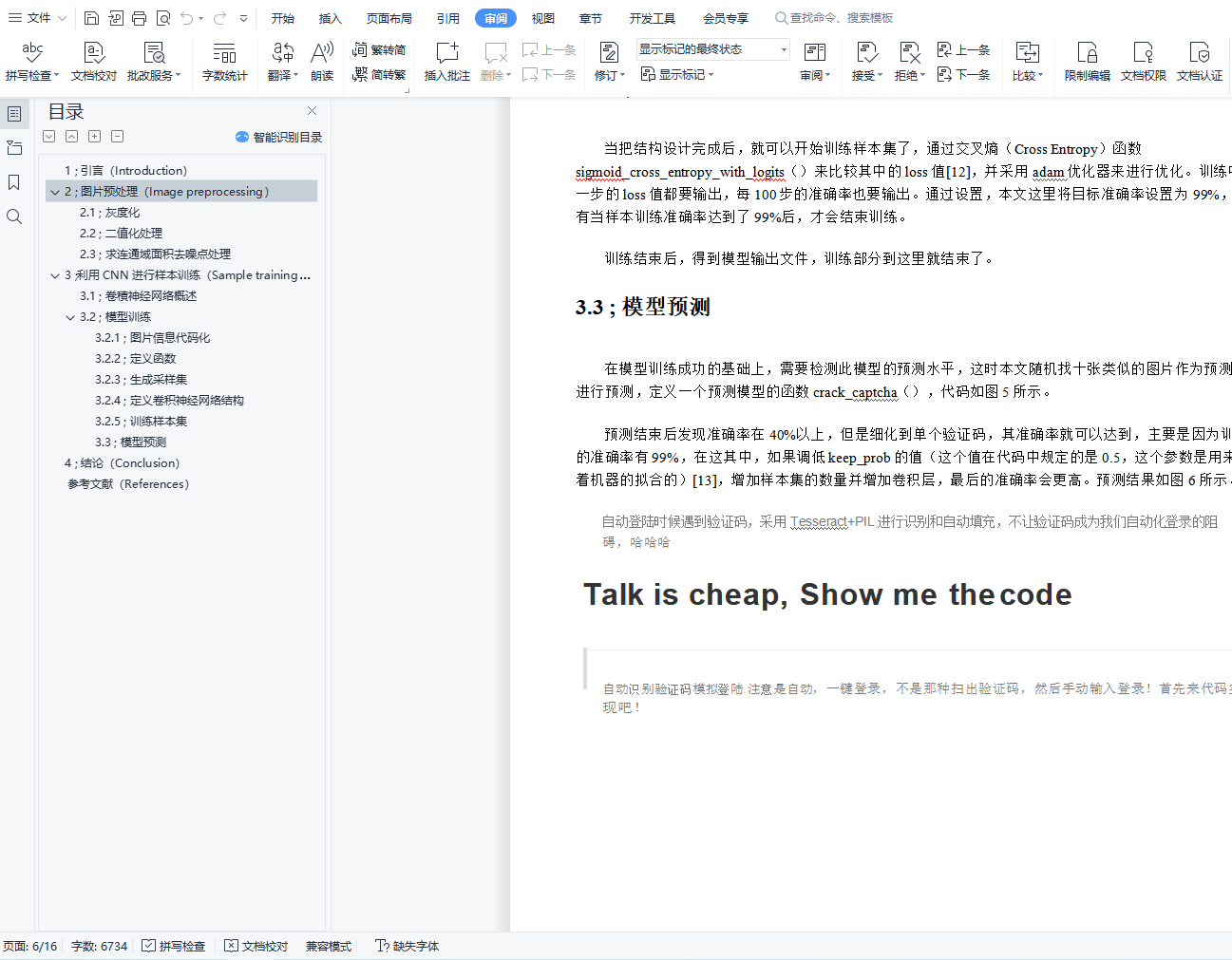Screen dimensions: 1232x960
Task: Switch to the 引用 ribbon tab
Action: [448, 18]
